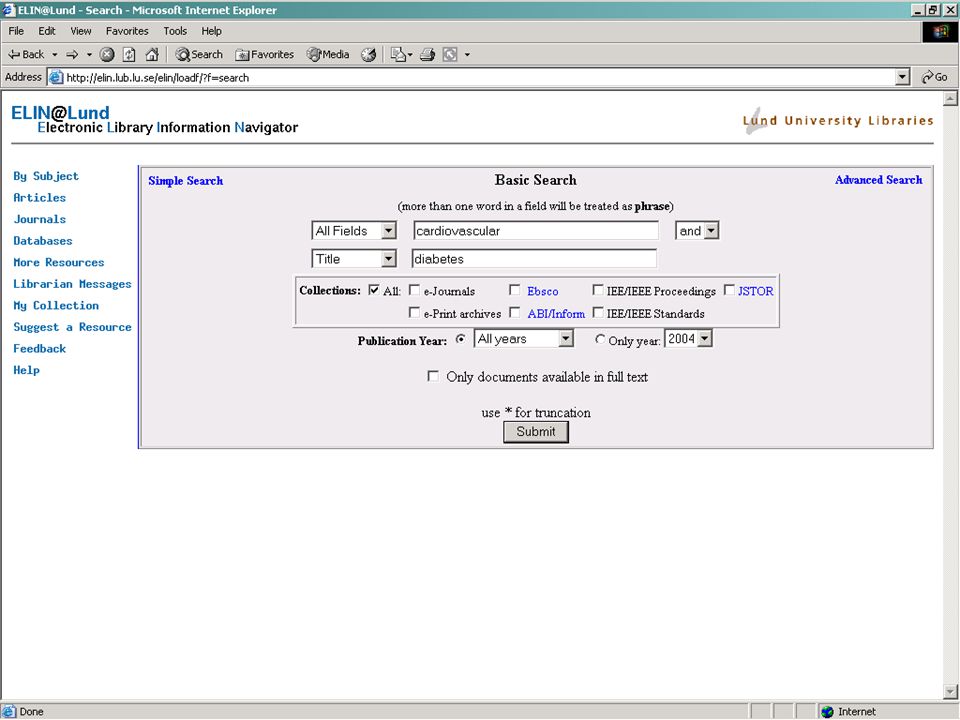Expand the address bar history dropdown
The height and width of the screenshot is (720, 960).
click(x=902, y=77)
